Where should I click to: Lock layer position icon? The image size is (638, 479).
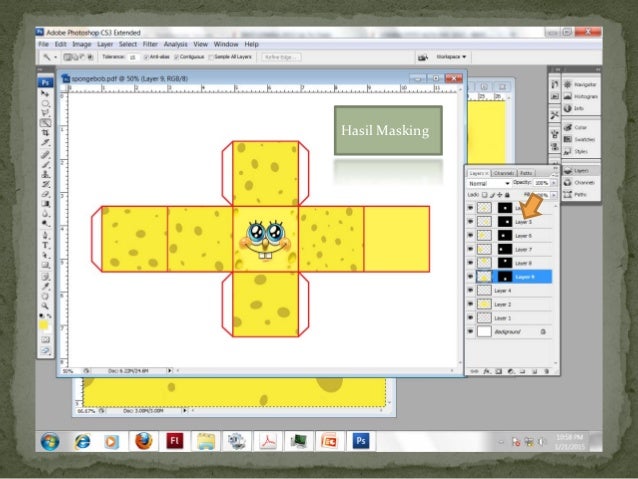[x=500, y=195]
